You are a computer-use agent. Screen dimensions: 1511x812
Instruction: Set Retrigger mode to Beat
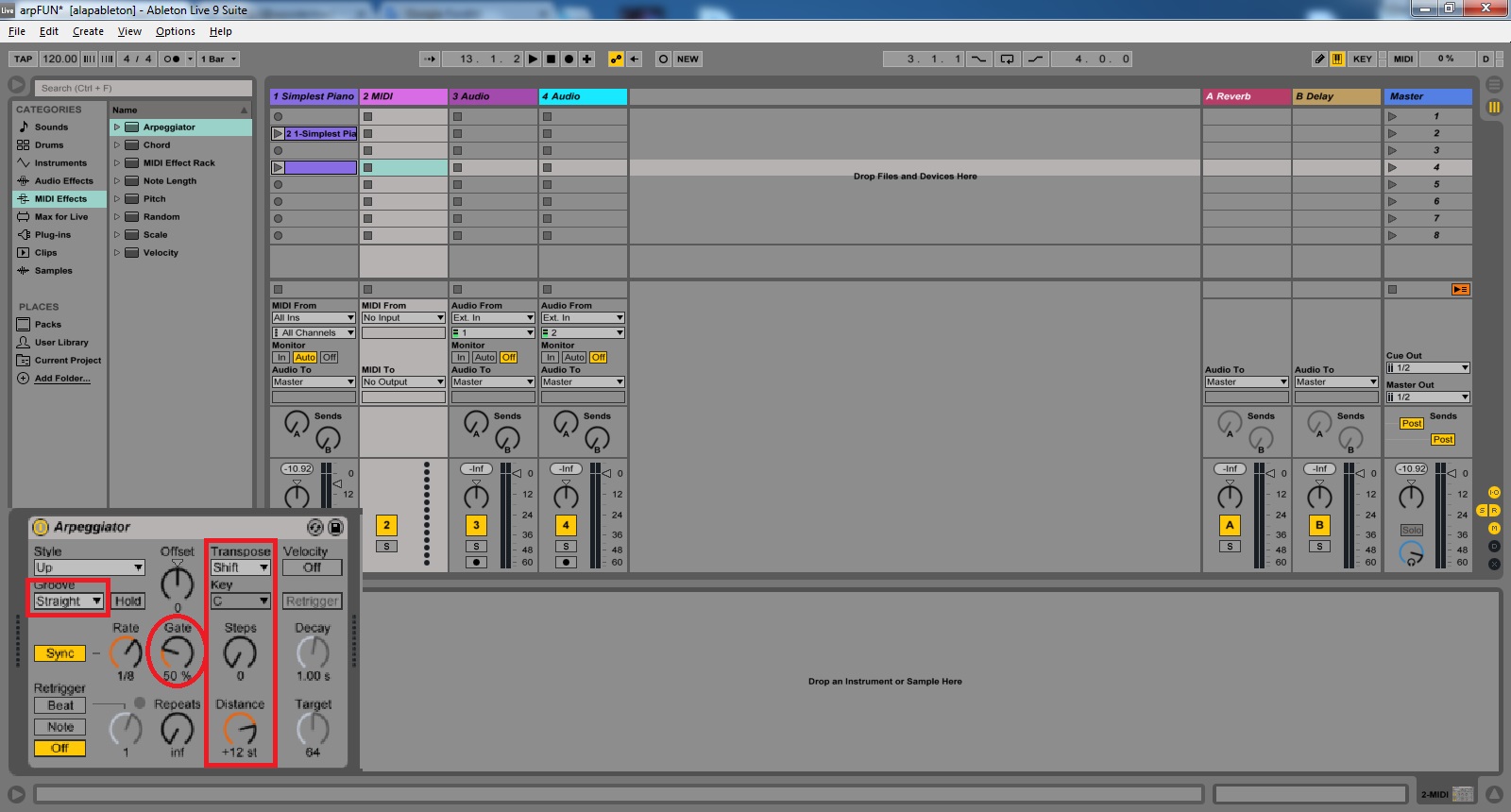pos(60,705)
